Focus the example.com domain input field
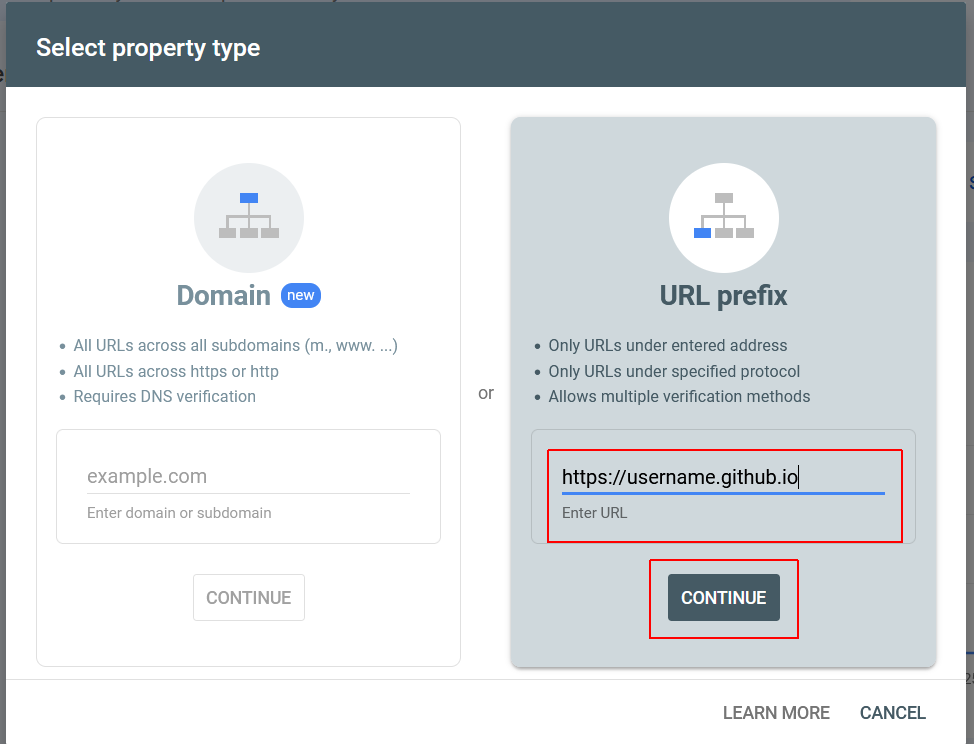This screenshot has height=744, width=974. [248, 476]
